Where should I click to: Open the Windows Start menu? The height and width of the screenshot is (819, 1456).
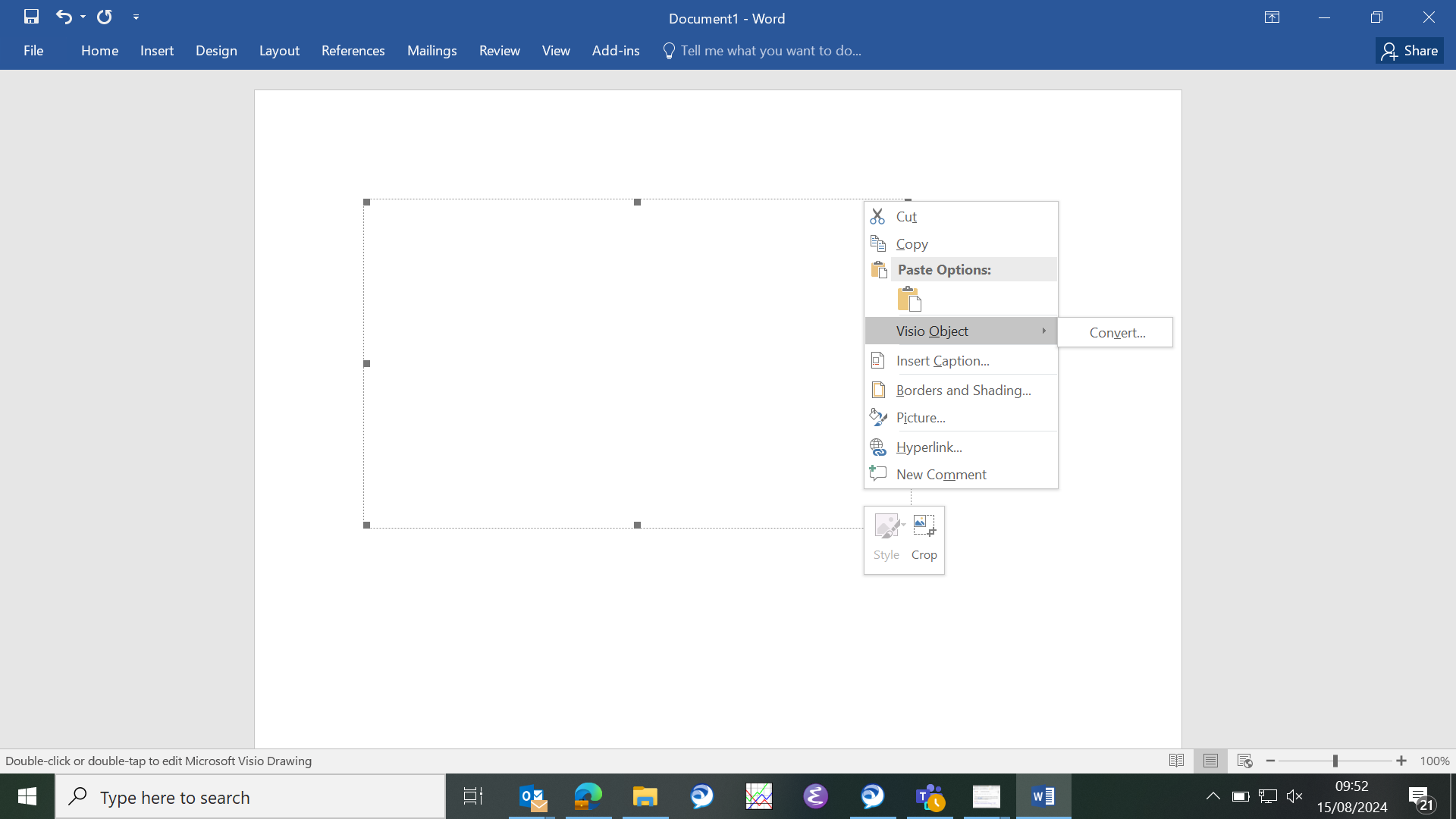click(27, 796)
